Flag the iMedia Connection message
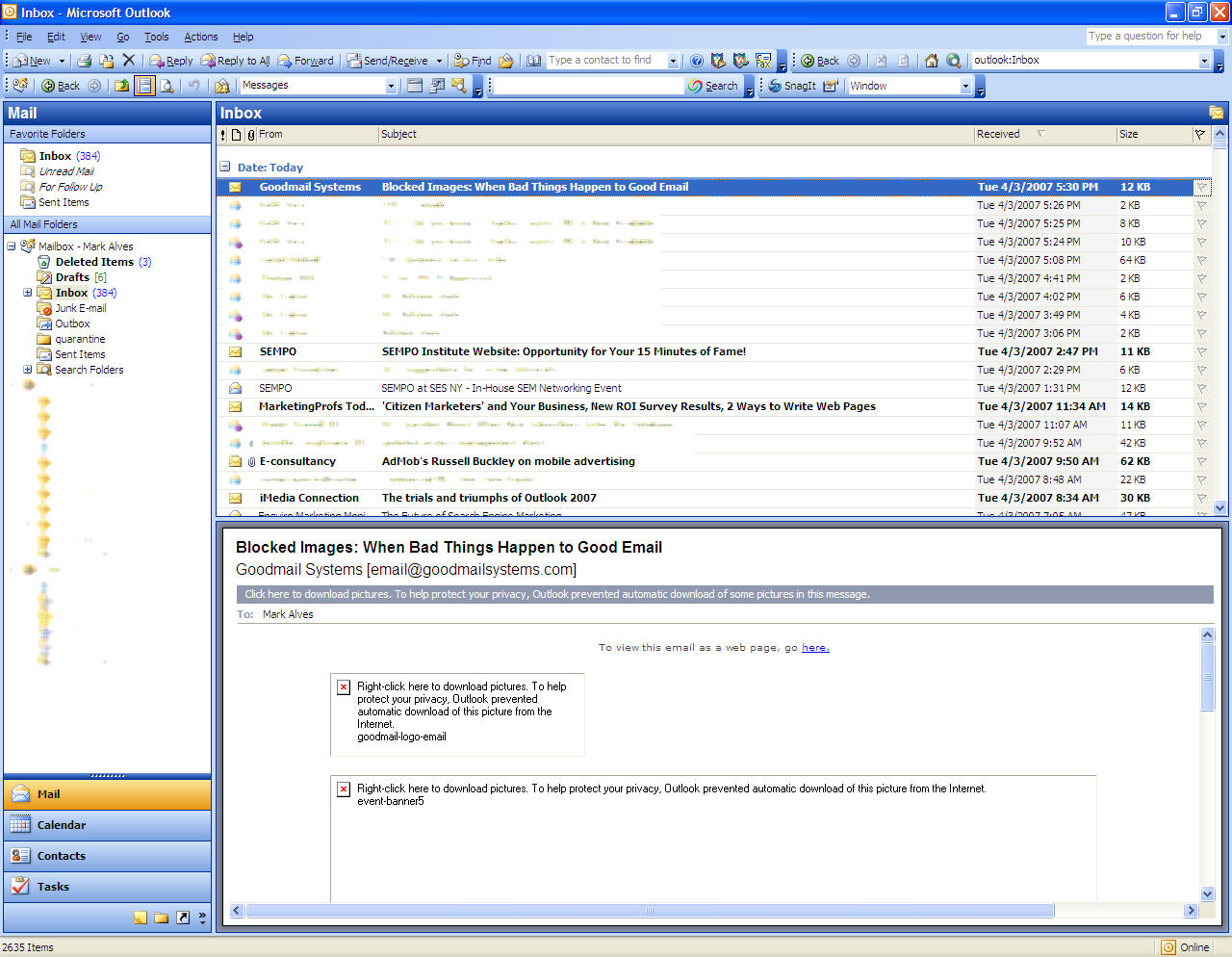The width and height of the screenshot is (1232, 957). tap(1201, 498)
